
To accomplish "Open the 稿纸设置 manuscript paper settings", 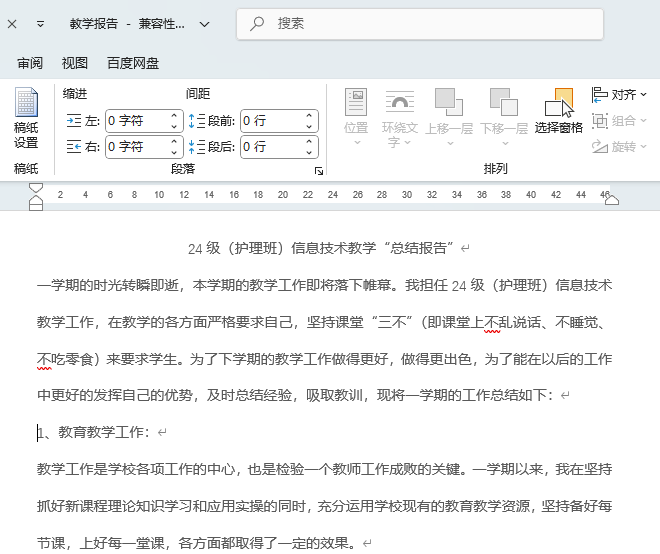I will pos(26,118).
